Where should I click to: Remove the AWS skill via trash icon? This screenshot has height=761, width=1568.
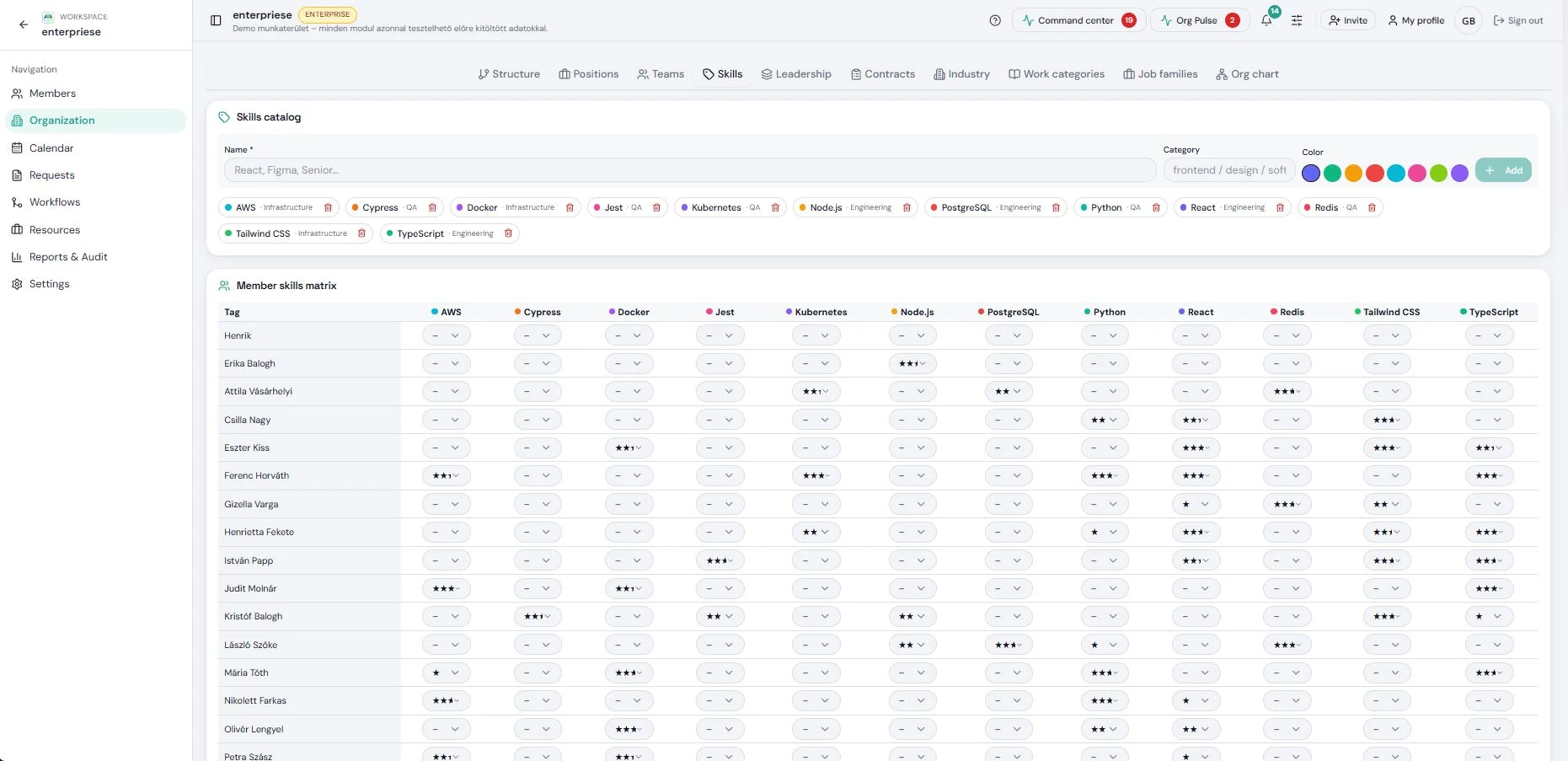tap(328, 207)
